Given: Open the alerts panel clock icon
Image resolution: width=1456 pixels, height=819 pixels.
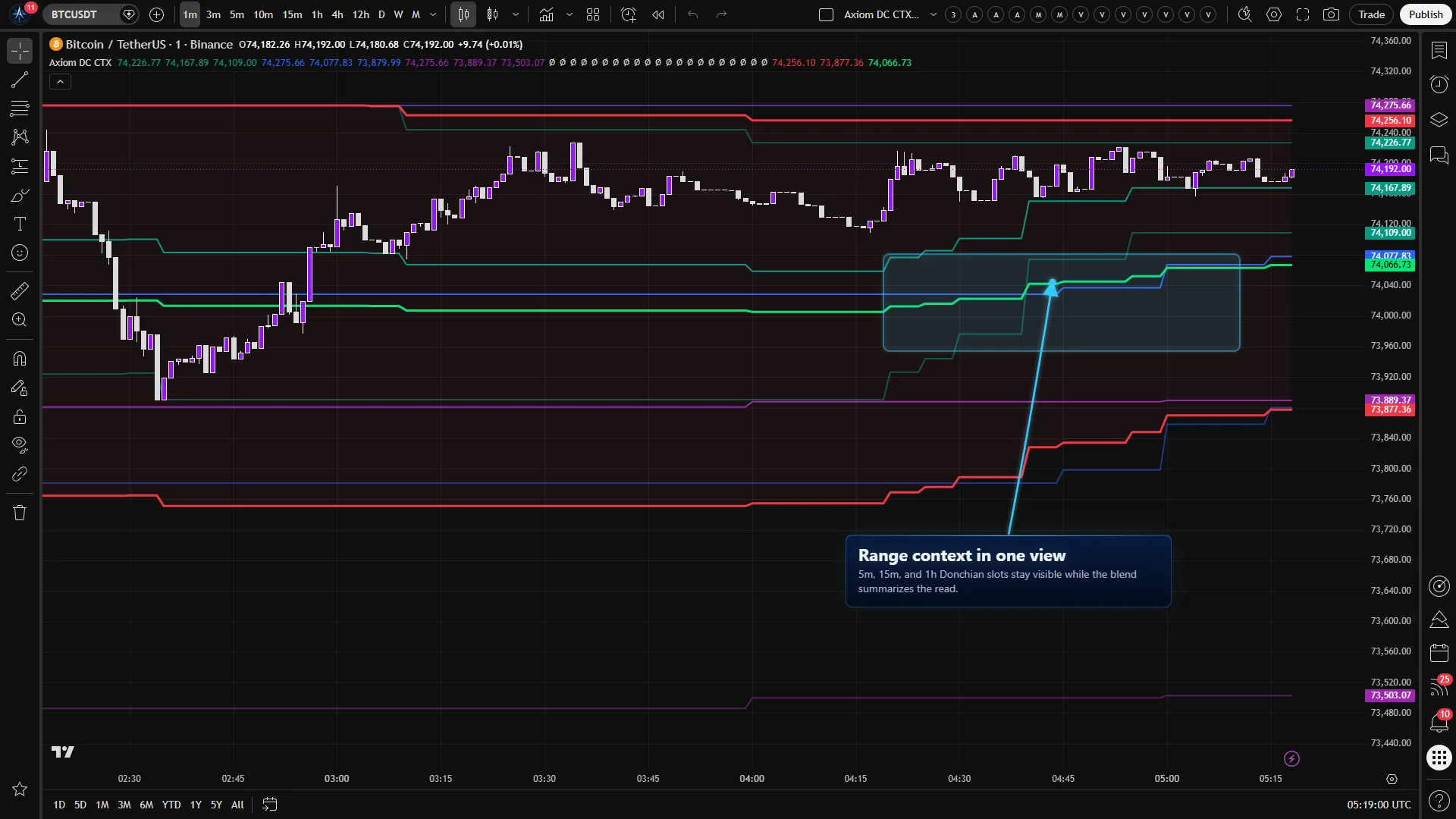Looking at the screenshot, I should pyautogui.click(x=1439, y=84).
